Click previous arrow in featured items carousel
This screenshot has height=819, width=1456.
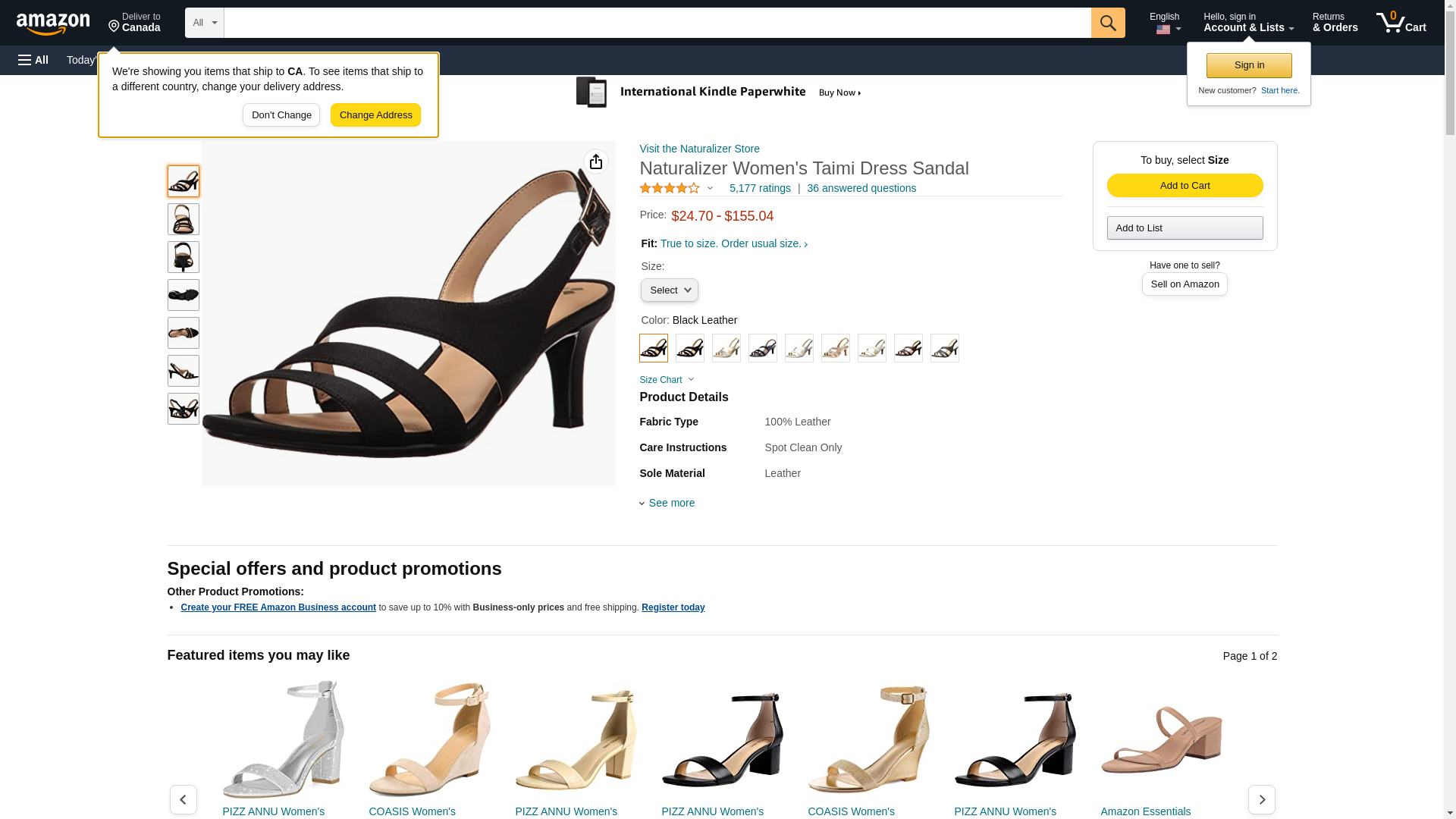pos(183,799)
